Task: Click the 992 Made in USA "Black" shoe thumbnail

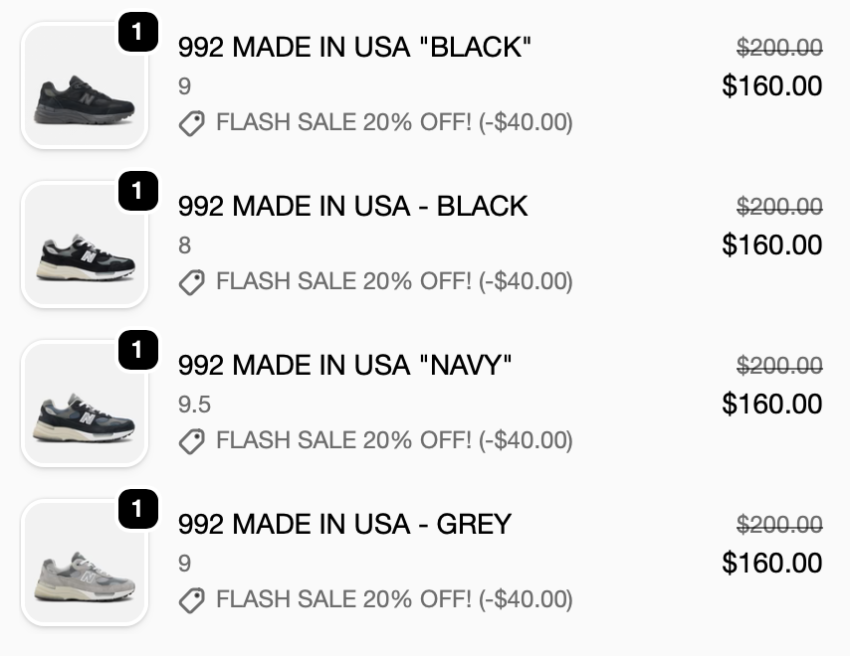Action: 85,87
